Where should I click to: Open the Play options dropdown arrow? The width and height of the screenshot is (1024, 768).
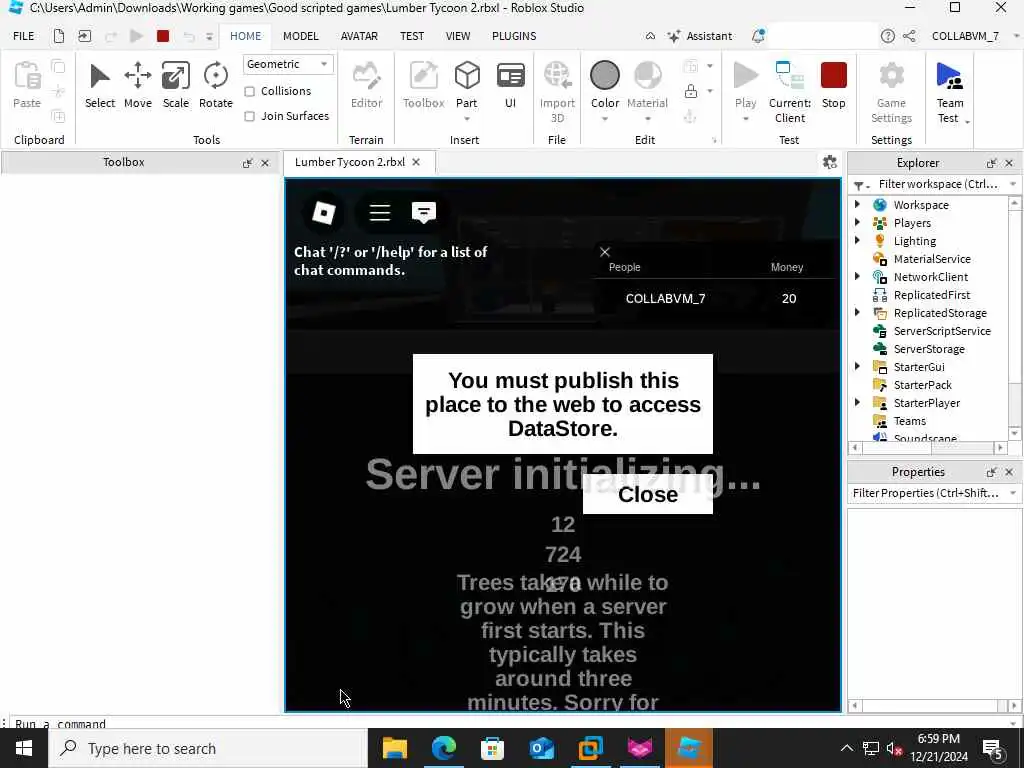(x=745, y=119)
